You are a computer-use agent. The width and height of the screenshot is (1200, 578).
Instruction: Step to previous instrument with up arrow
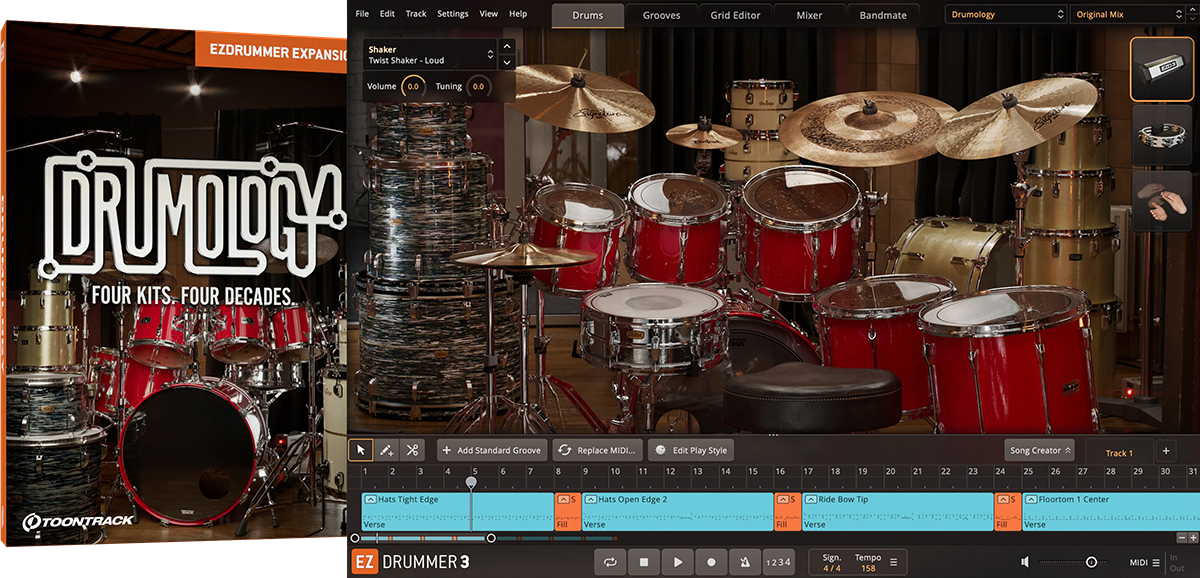coord(507,46)
